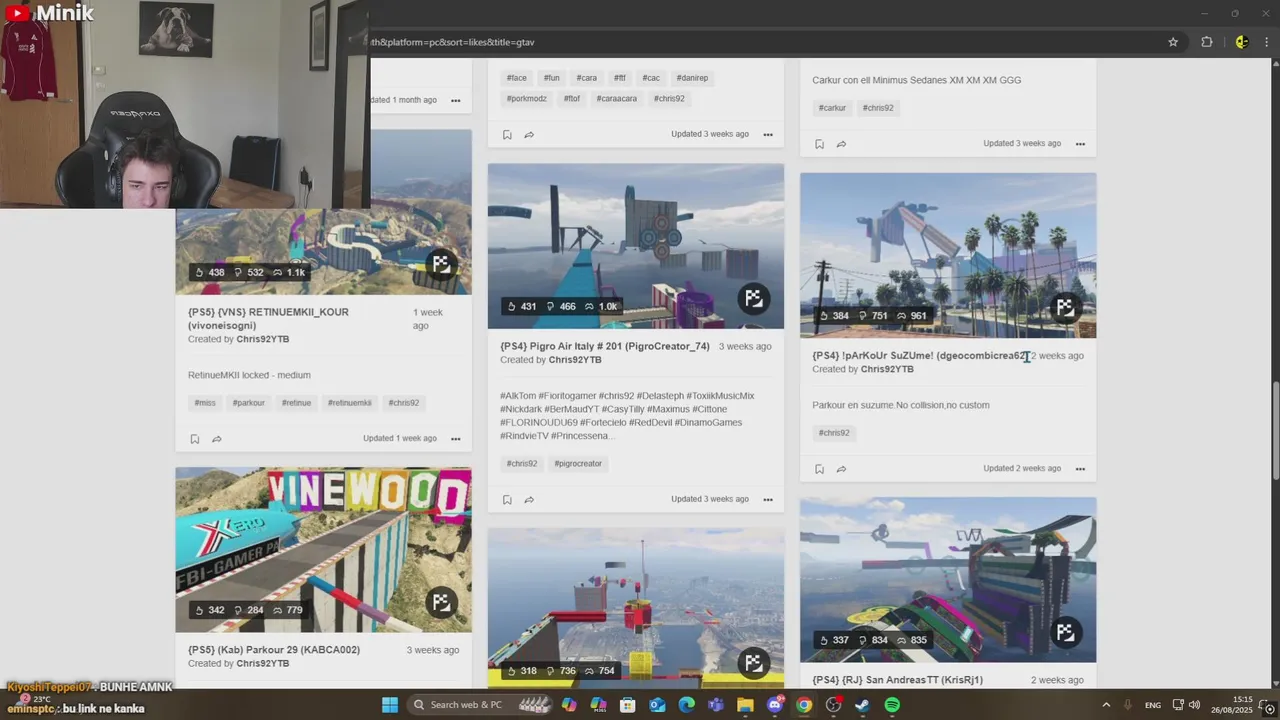Open Chris92YTB creator link under RETINUEMKII_KOUR
Screen dimensions: 1280x720
tap(263, 339)
